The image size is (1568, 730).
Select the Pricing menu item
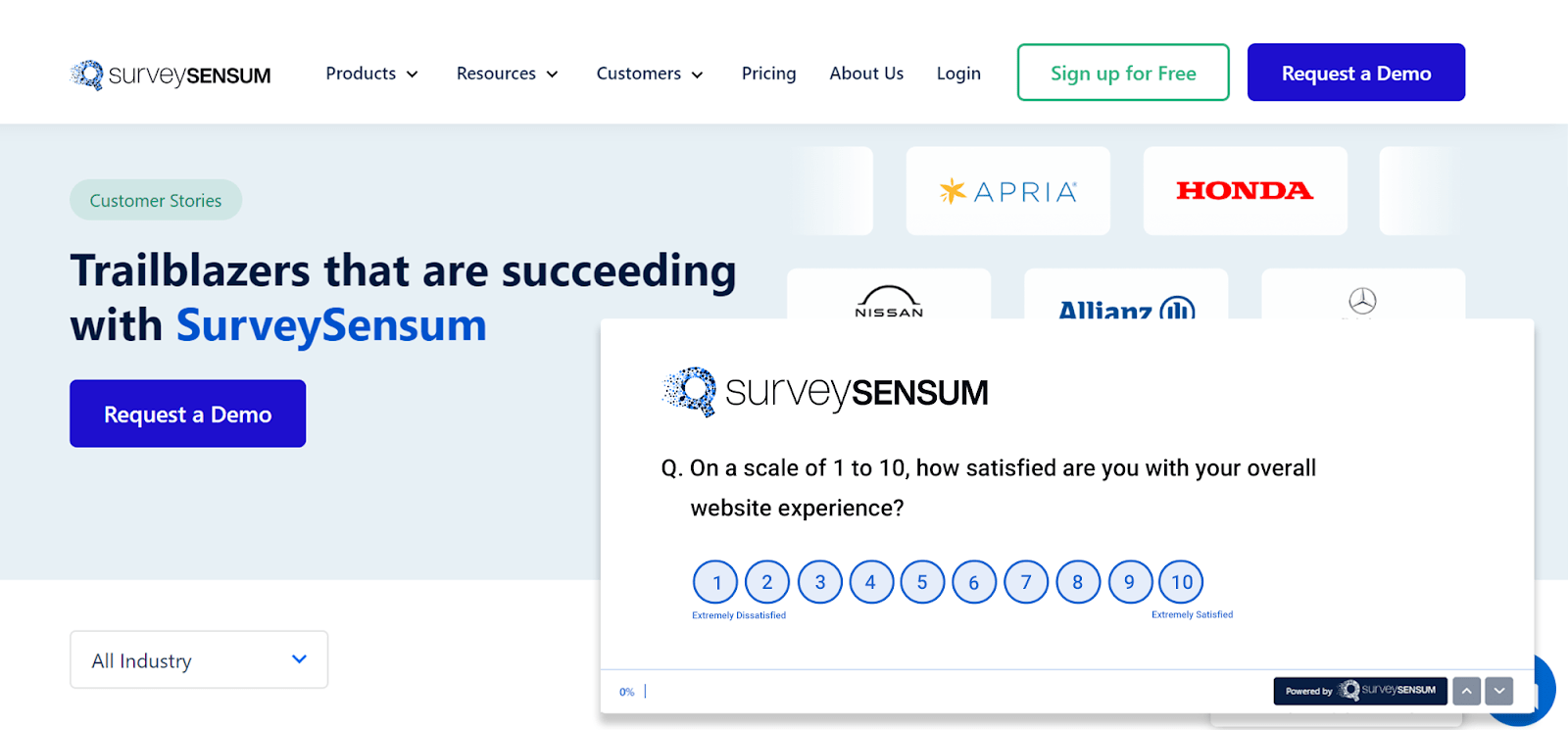tap(768, 73)
